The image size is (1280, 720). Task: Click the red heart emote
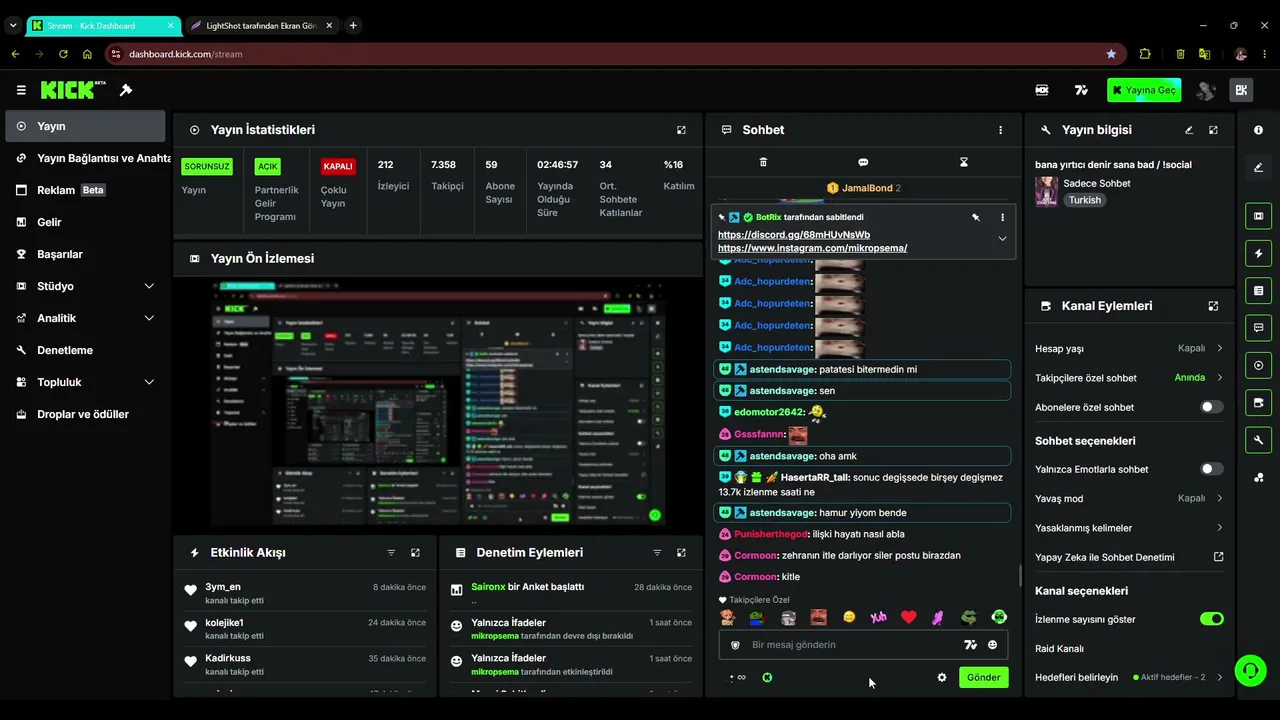pyautogui.click(x=908, y=617)
